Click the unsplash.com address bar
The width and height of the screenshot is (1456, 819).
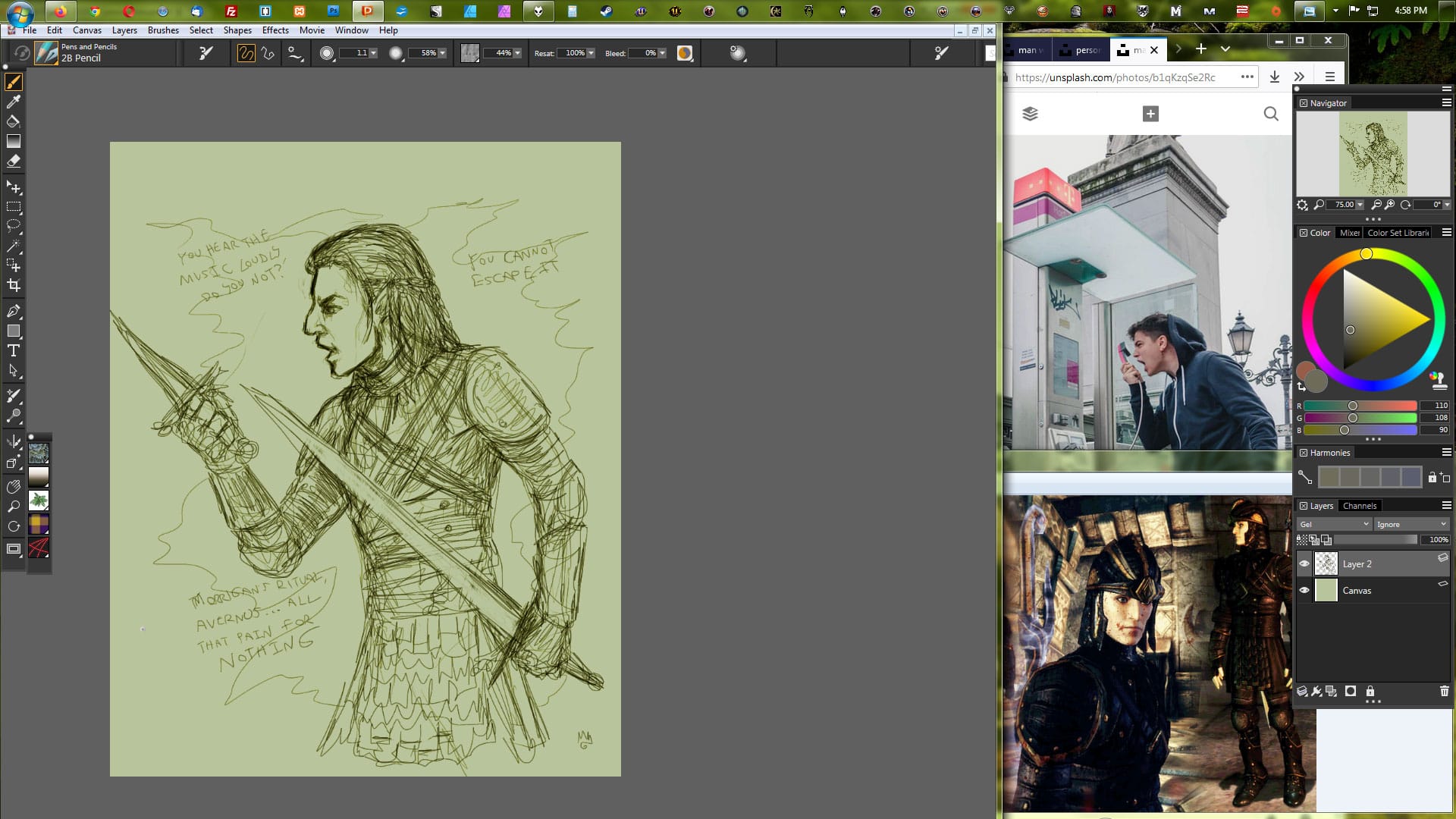(1115, 77)
